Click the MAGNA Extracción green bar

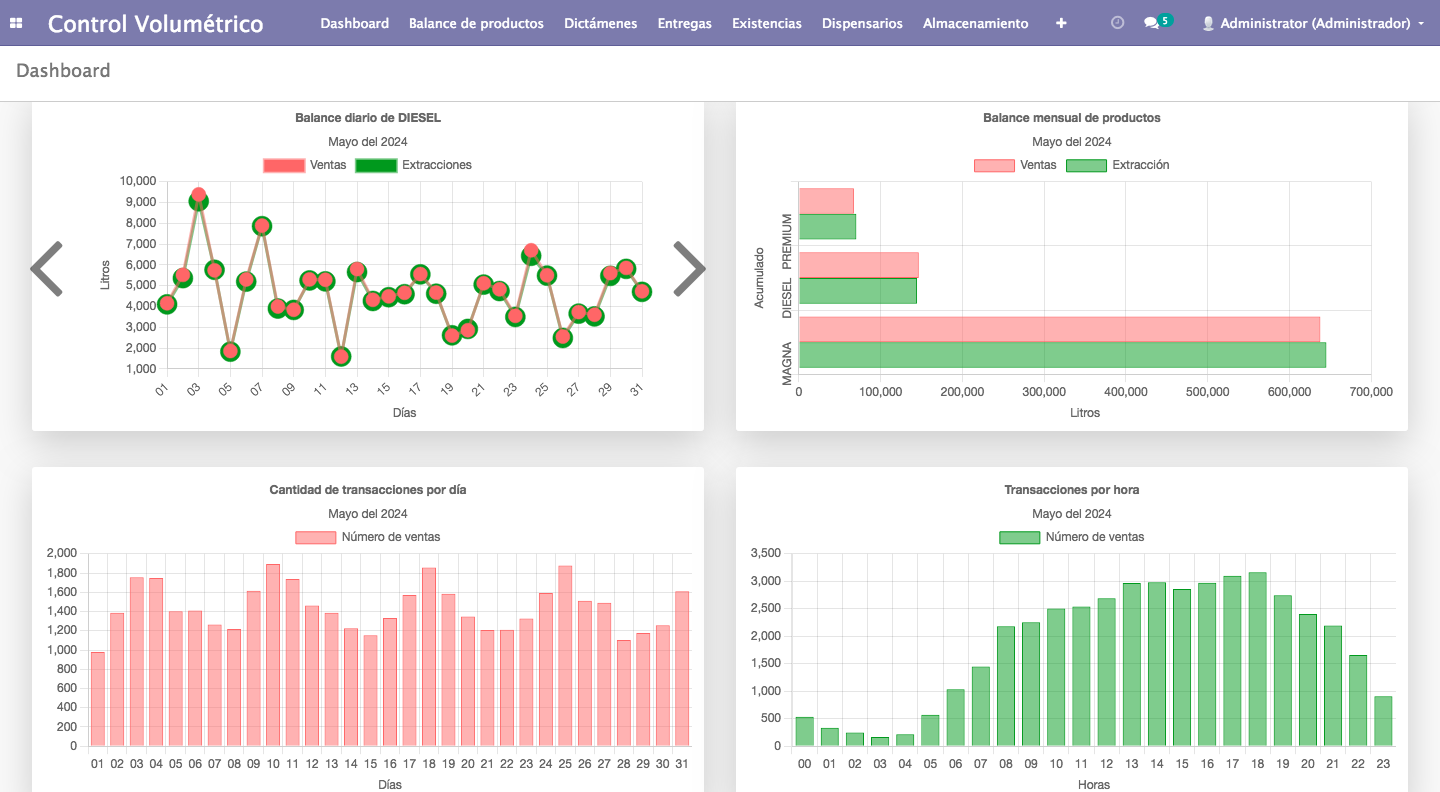point(1061,355)
